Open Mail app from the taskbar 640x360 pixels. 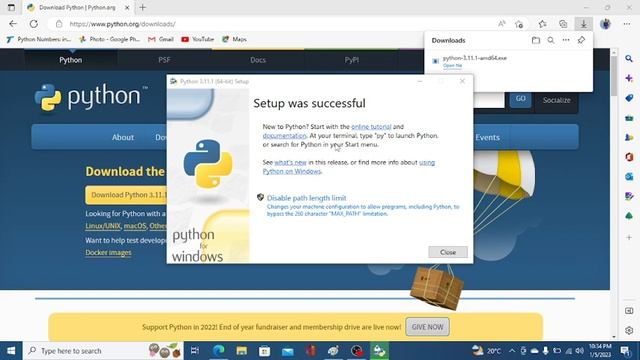coord(288,351)
